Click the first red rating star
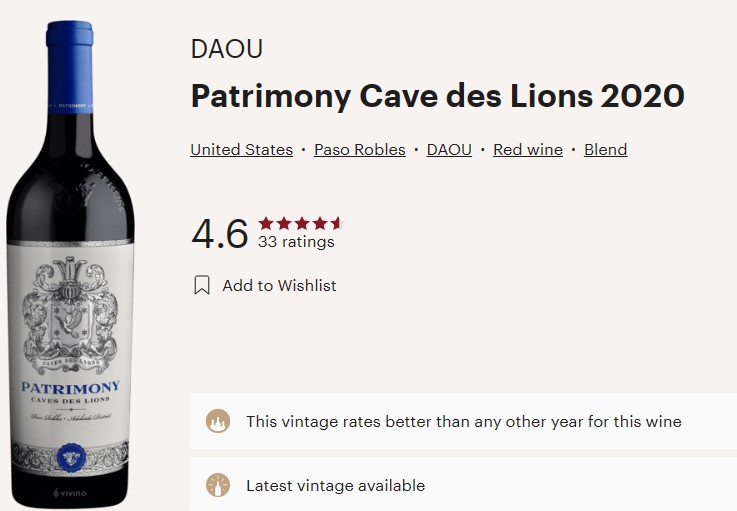This screenshot has height=511, width=737. coord(266,223)
